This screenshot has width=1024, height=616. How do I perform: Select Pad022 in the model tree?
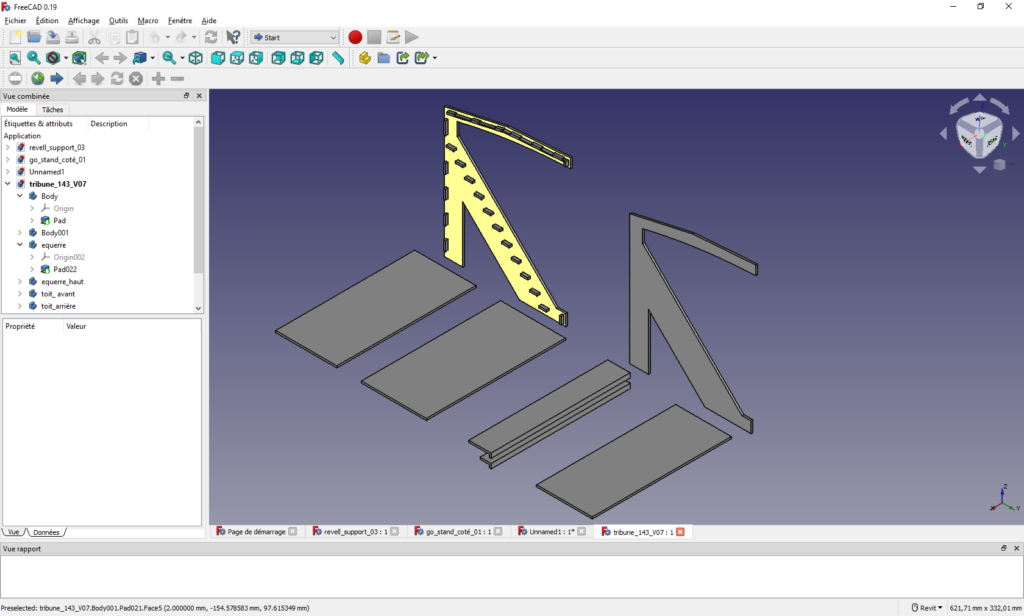[x=66, y=270]
